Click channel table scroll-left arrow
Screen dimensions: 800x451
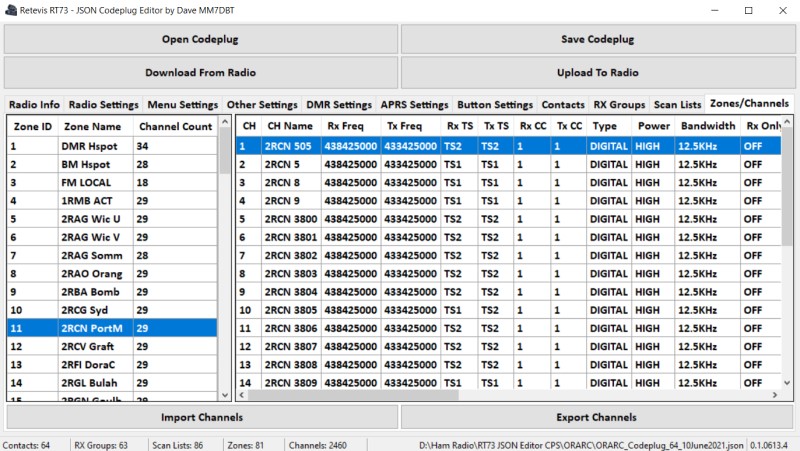click(x=242, y=395)
